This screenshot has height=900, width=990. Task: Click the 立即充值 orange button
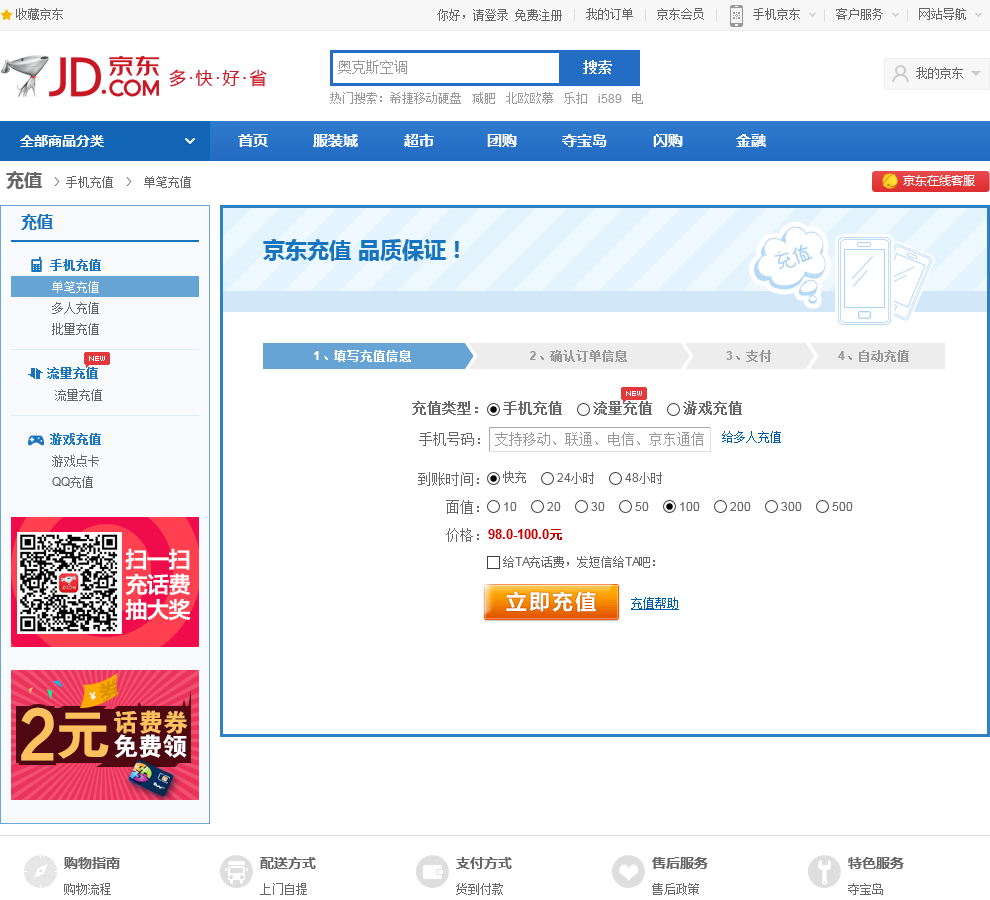551,602
